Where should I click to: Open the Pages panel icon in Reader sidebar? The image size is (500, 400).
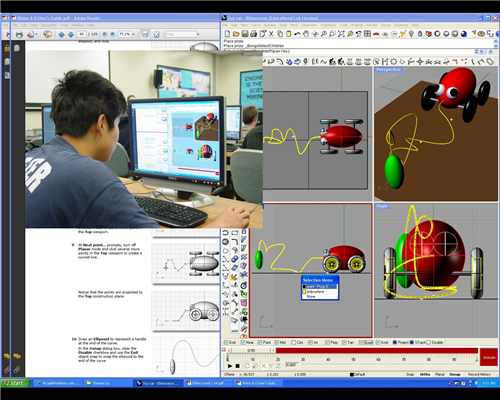(x=17, y=48)
